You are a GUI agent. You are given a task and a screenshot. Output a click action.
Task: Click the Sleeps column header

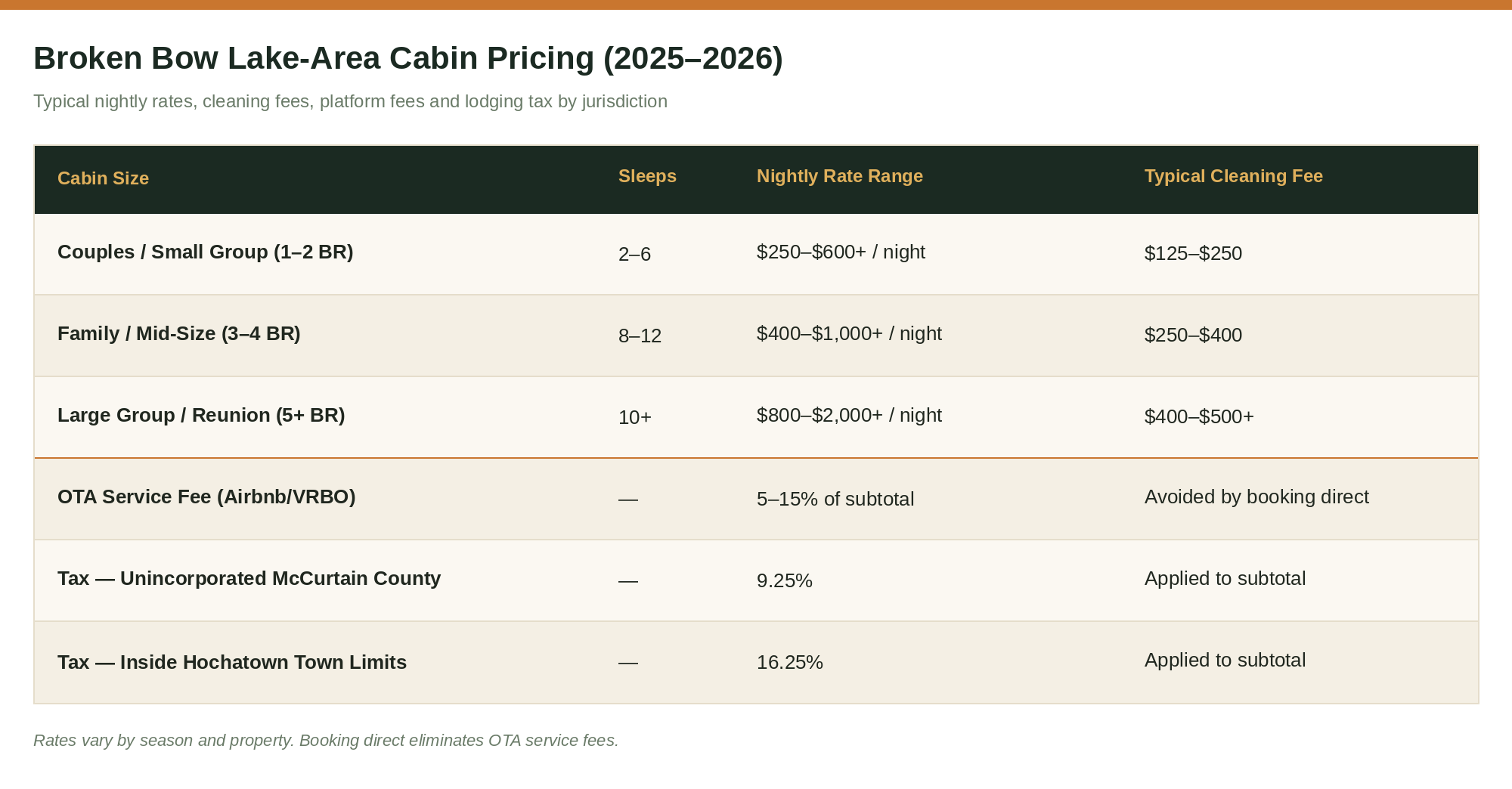(x=647, y=176)
